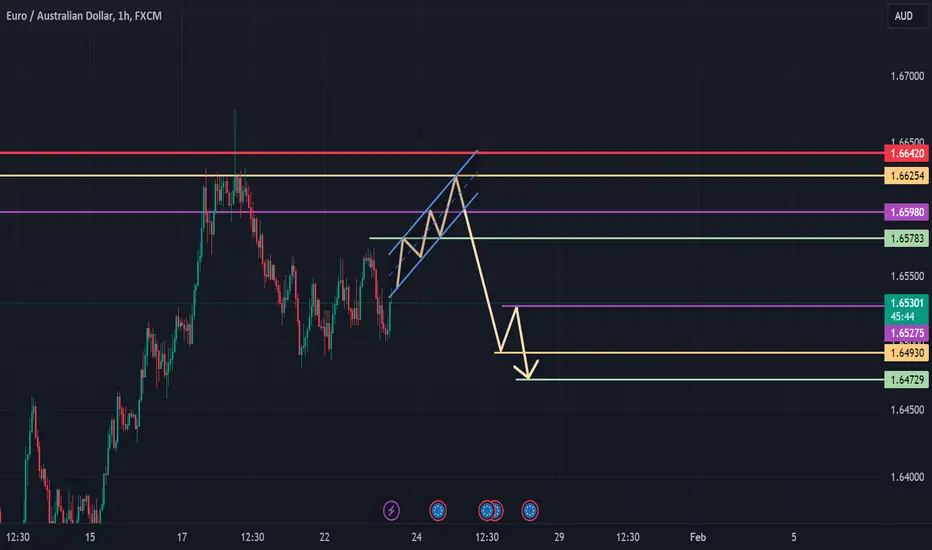Viewport: 932px width, 550px height.
Task: Click the Feb label on time axis
Action: click(698, 537)
